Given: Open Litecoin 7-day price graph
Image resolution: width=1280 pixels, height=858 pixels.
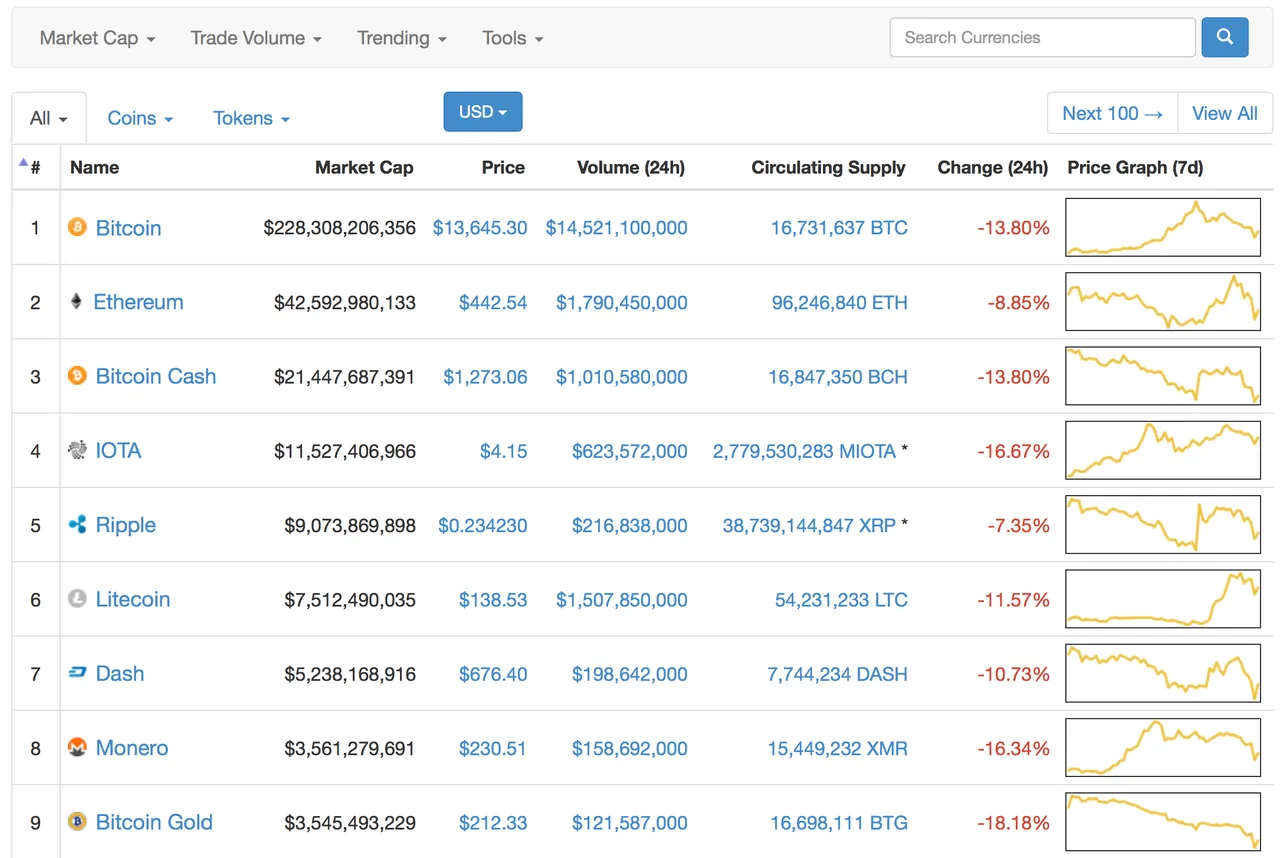Looking at the screenshot, I should (1163, 599).
